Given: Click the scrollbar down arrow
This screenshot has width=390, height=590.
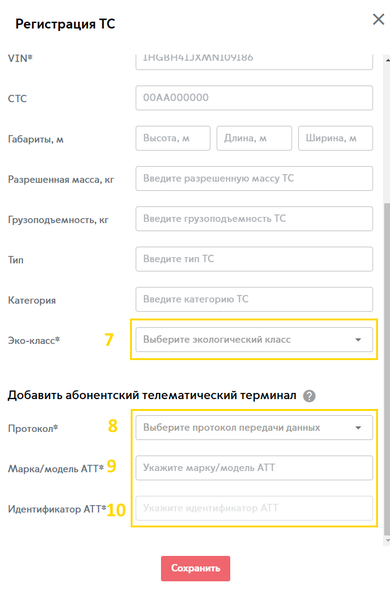Looking at the screenshot, I should [x=387, y=541].
